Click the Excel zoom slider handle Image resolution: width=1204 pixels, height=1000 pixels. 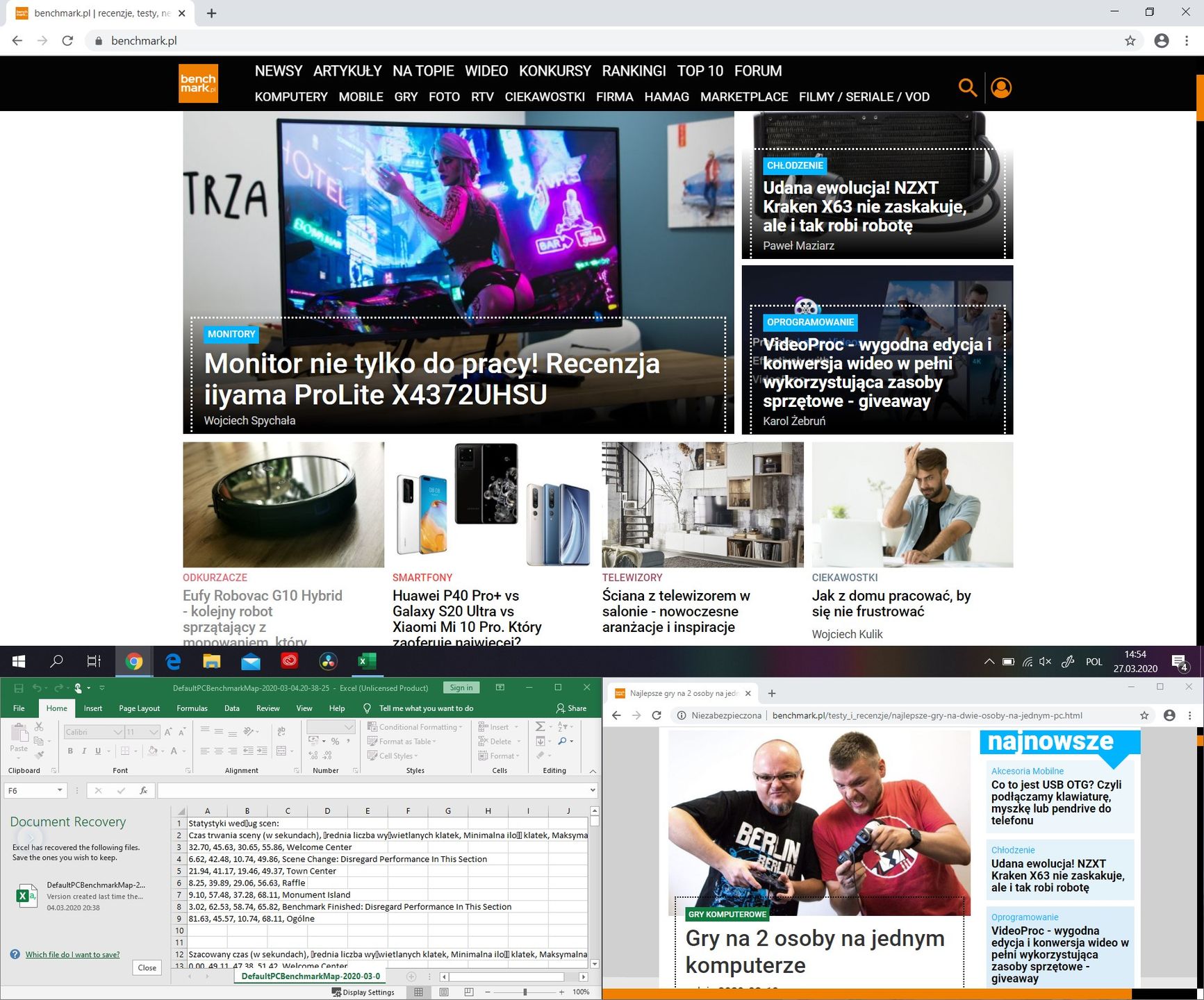[x=525, y=992]
